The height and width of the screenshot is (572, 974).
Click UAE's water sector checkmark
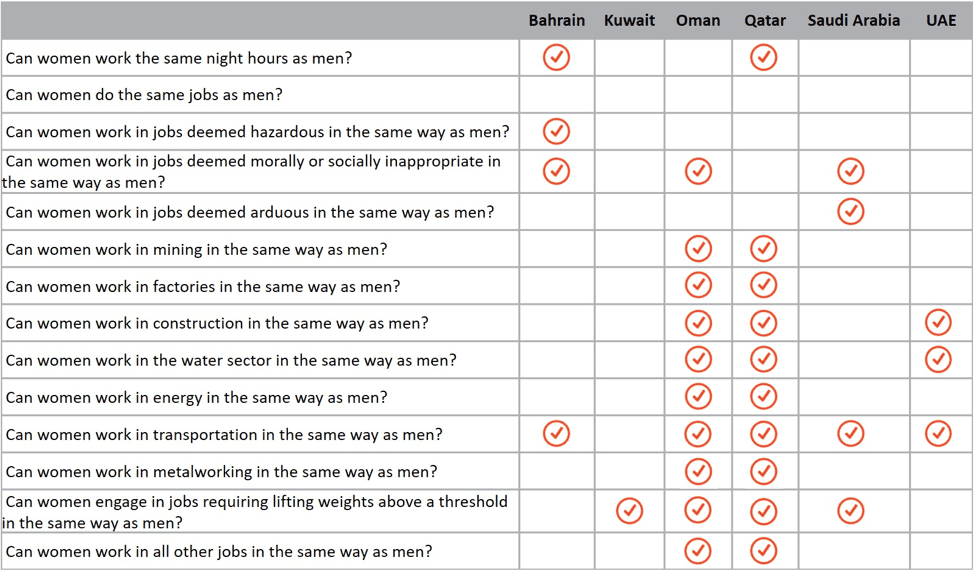click(x=938, y=359)
